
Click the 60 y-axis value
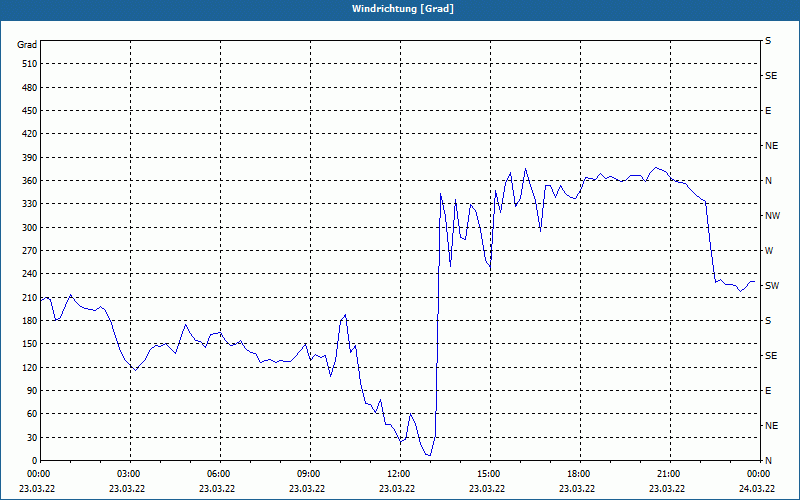click(32, 414)
